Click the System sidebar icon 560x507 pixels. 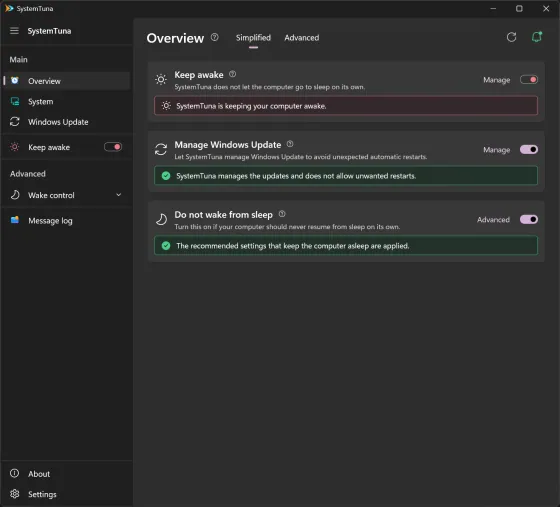15,101
